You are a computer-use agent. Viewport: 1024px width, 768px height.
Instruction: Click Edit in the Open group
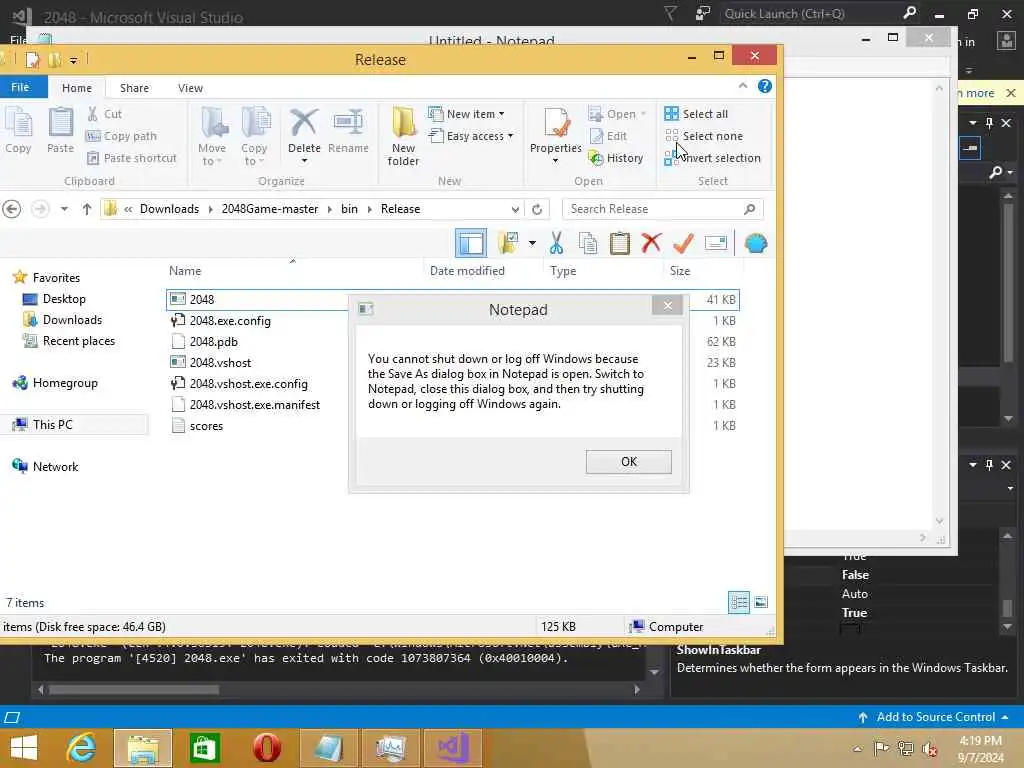pos(608,136)
